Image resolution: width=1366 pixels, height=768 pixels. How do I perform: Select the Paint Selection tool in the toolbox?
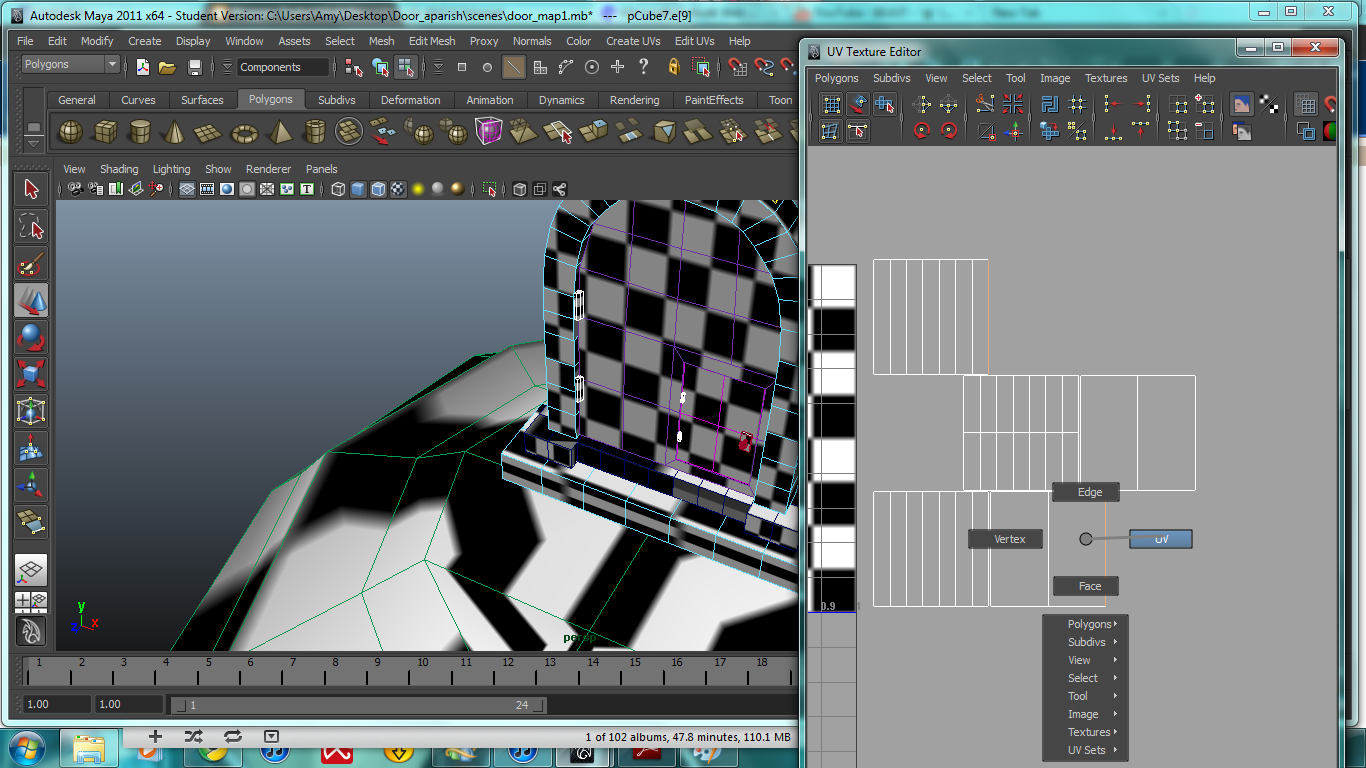tap(31, 263)
